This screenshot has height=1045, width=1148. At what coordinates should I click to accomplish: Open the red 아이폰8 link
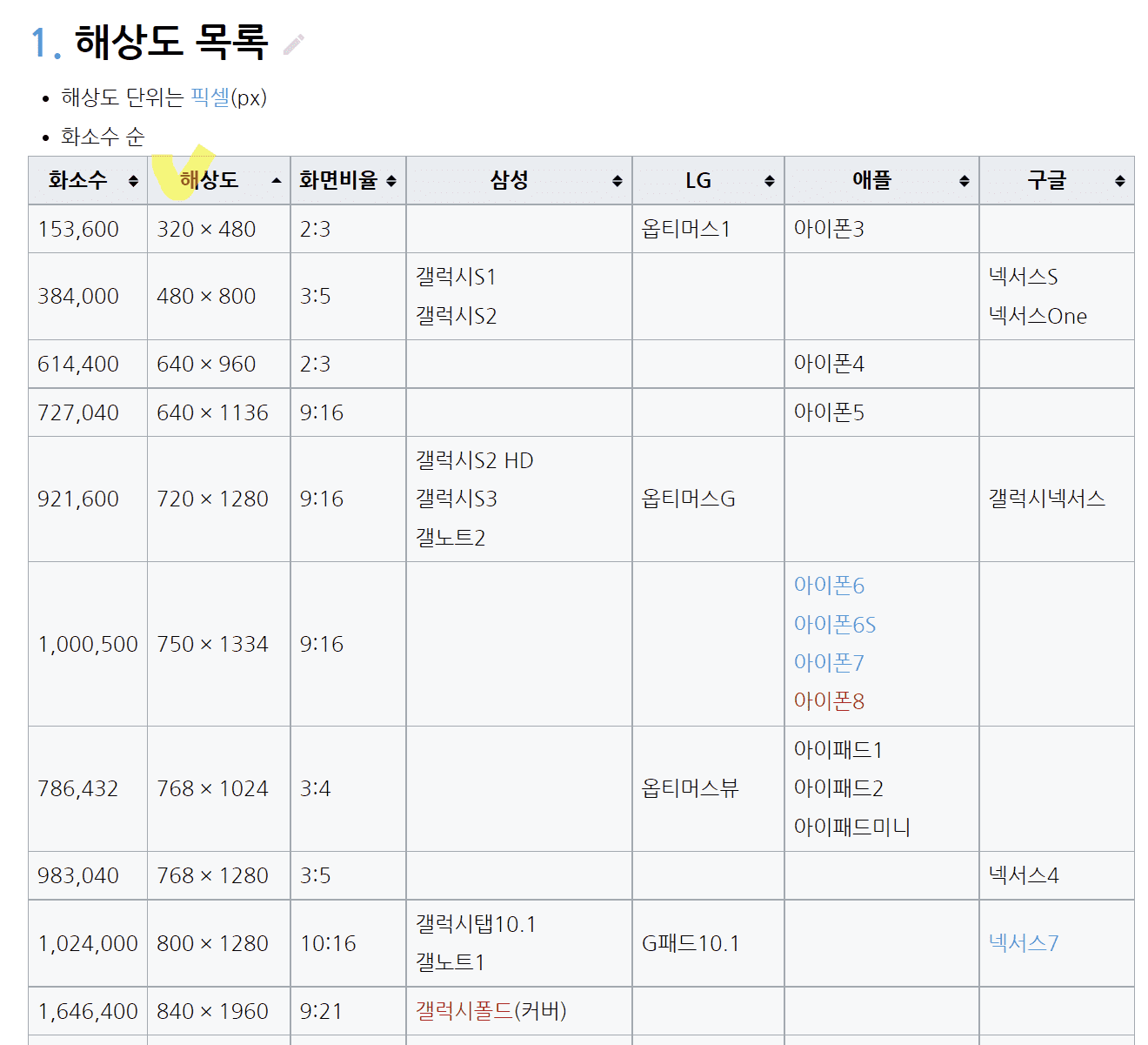829,701
